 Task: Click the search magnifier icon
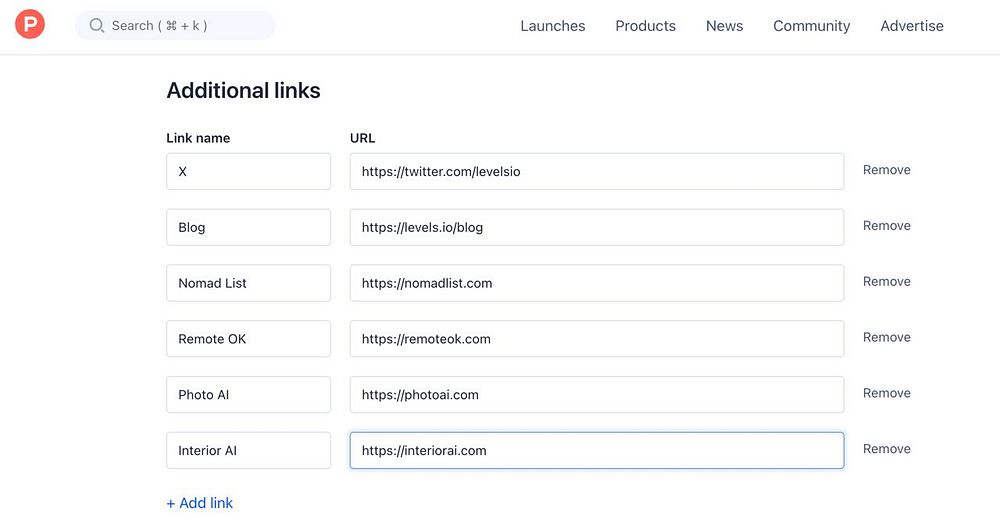pos(96,26)
